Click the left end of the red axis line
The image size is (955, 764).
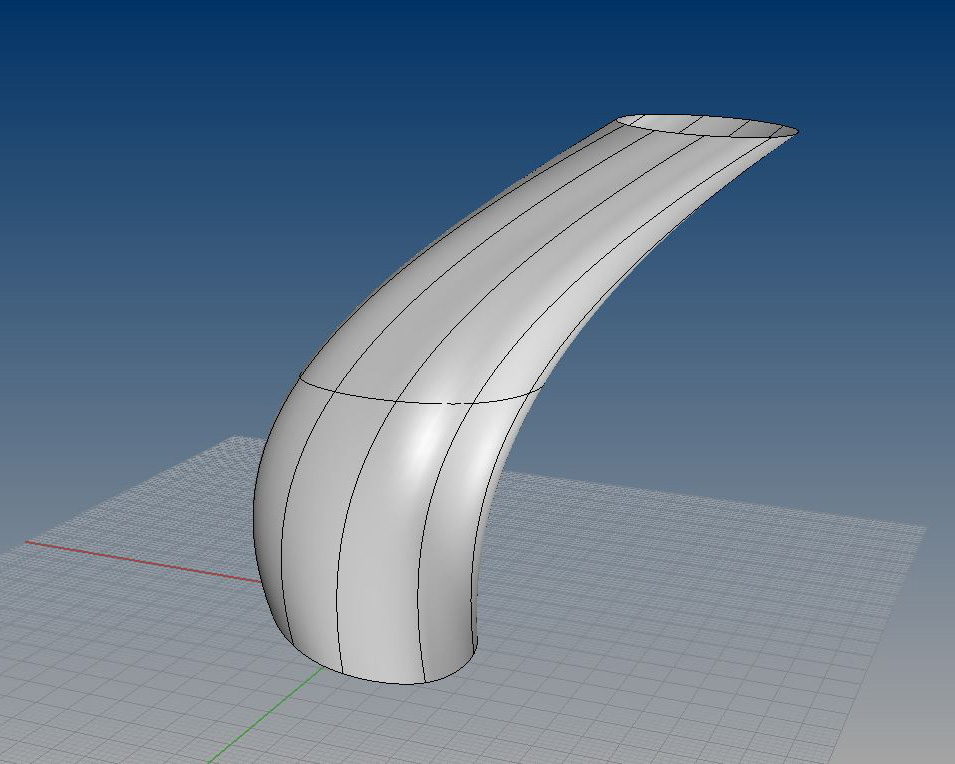coord(28,543)
